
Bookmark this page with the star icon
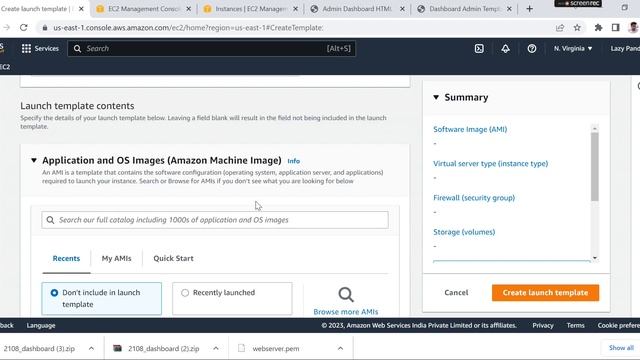click(577, 27)
